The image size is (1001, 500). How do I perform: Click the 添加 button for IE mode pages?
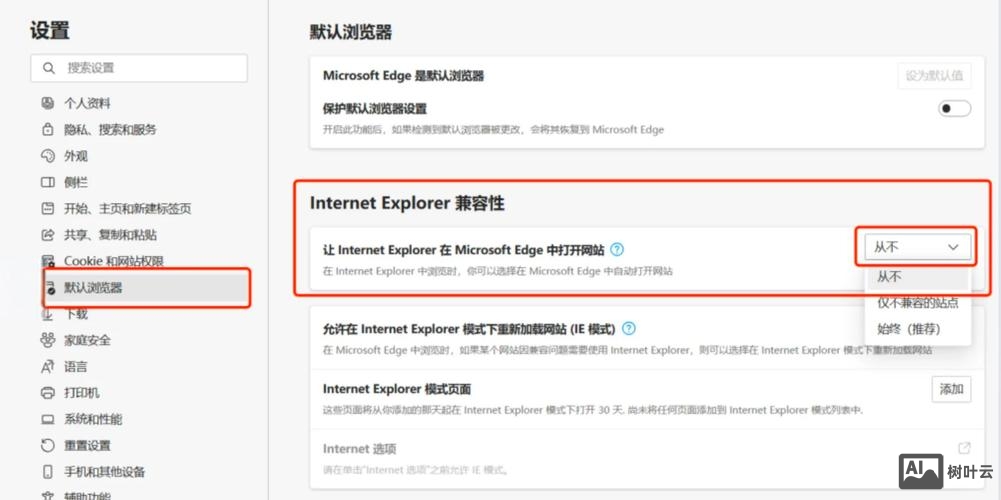(x=951, y=389)
